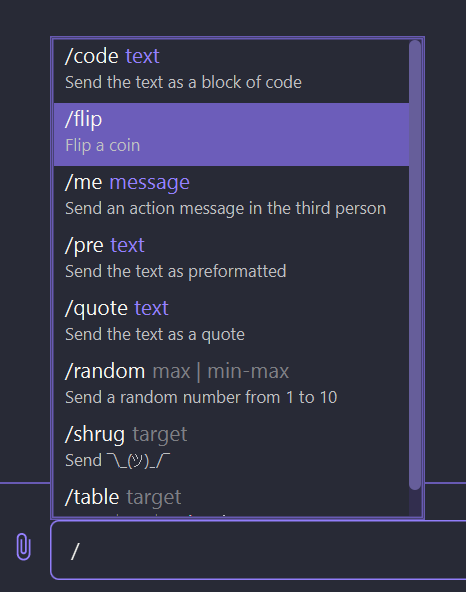Click the "max | min-max" hint of /random

click(x=221, y=372)
